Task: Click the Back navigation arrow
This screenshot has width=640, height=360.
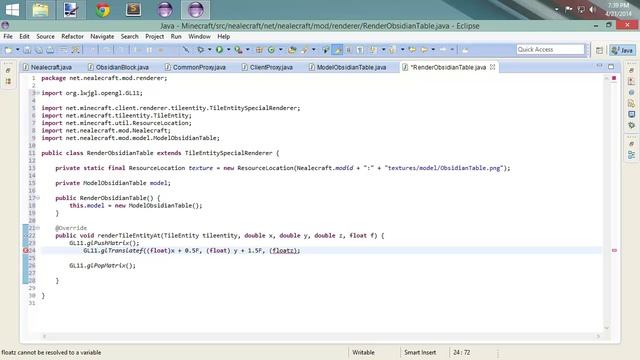Action: pos(424,50)
